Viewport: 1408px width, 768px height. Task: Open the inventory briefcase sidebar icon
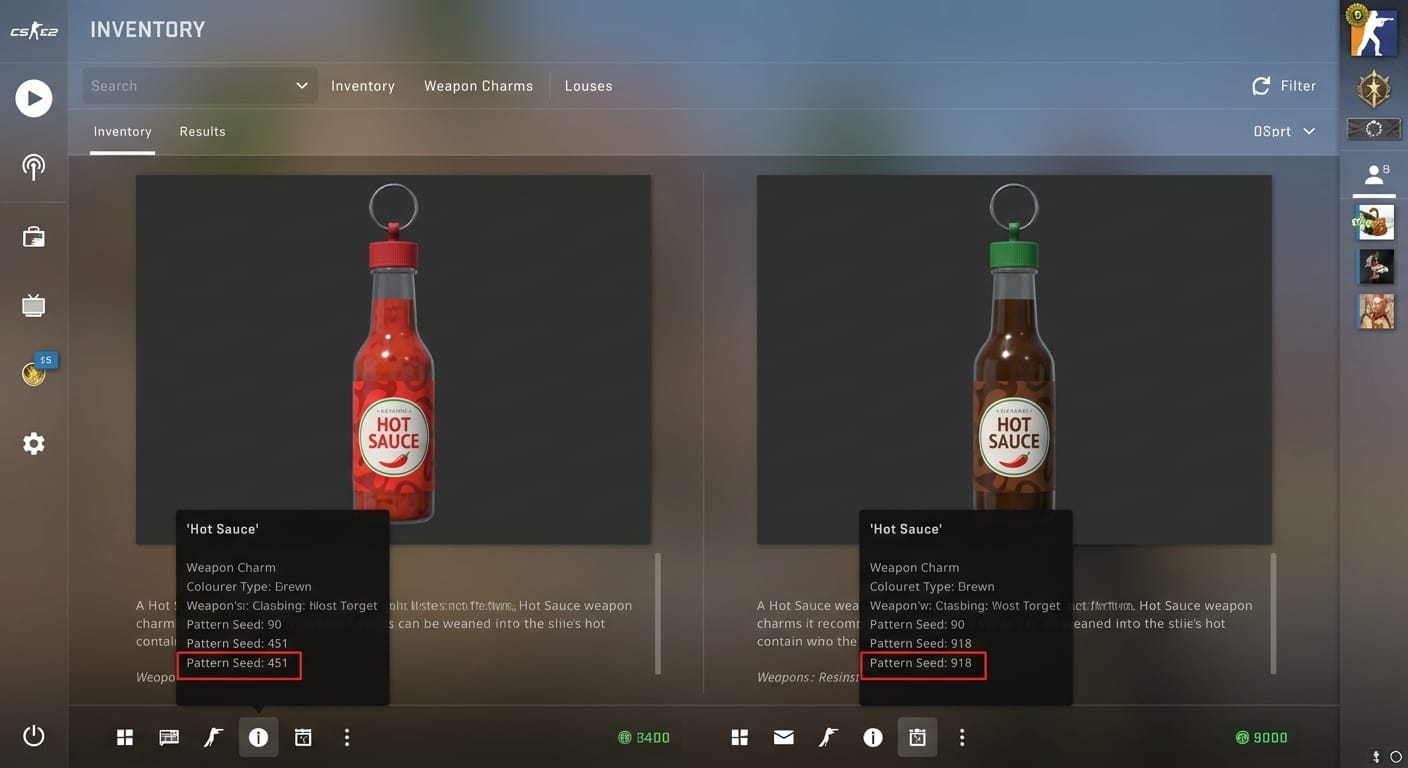(34, 237)
